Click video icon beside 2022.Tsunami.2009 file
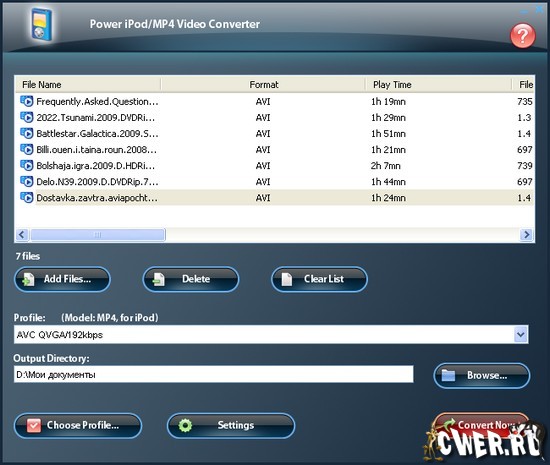Image resolution: width=550 pixels, height=465 pixels. click(27, 117)
